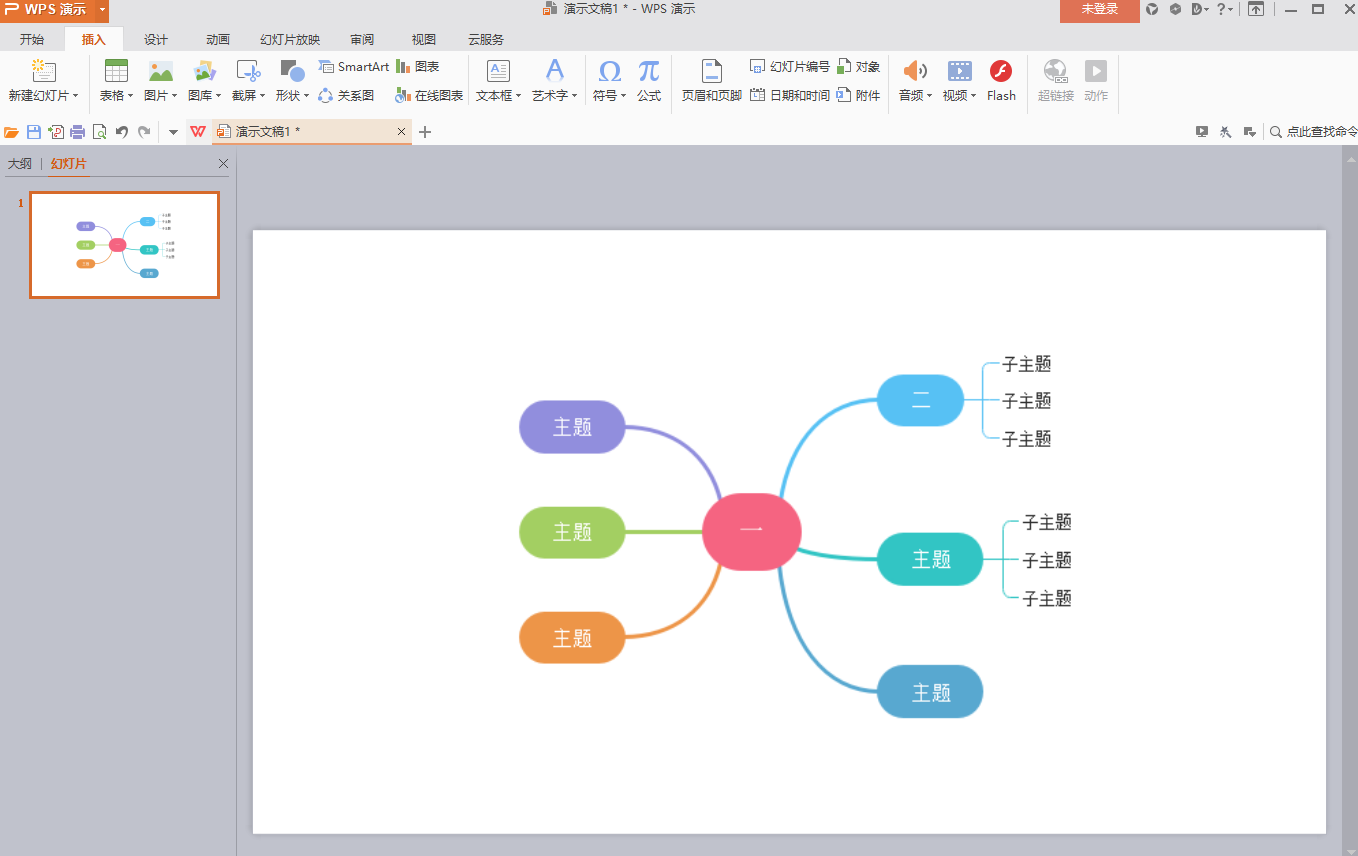Insert a Flash animation
Viewport: 1358px width, 856px height.
tap(1001, 80)
